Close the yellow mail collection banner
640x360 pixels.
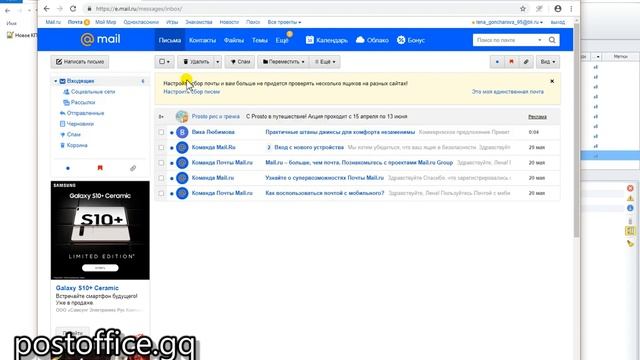click(552, 81)
